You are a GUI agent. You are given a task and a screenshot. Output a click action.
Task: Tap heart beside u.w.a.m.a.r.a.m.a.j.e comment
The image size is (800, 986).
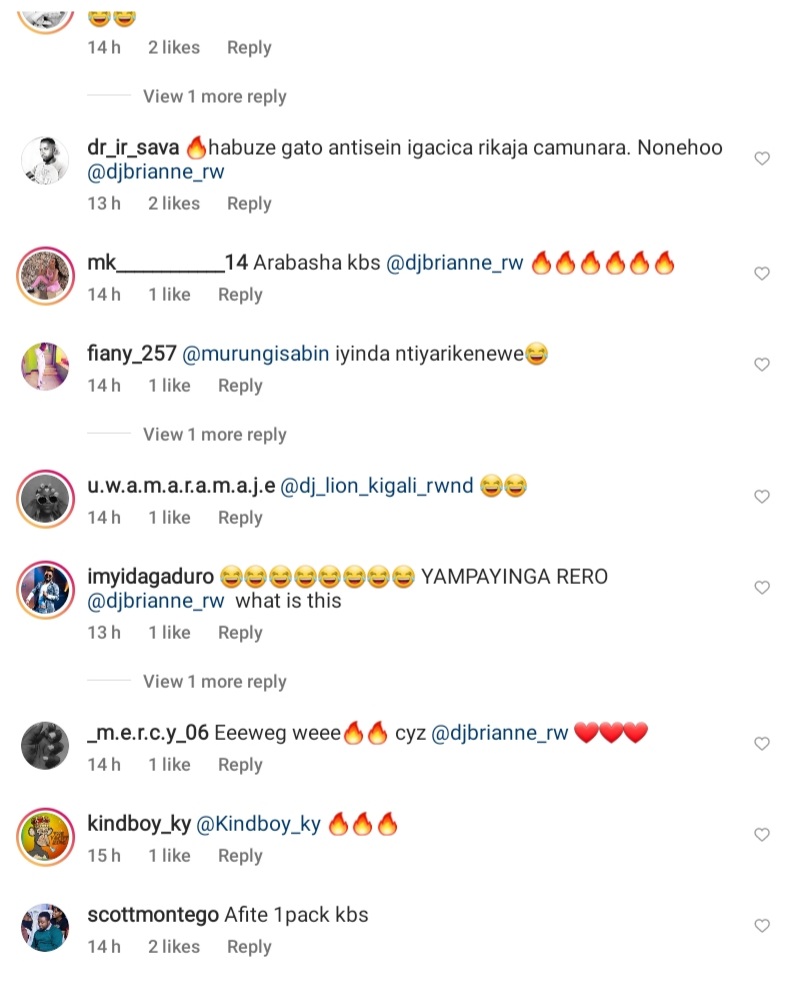tap(762, 497)
